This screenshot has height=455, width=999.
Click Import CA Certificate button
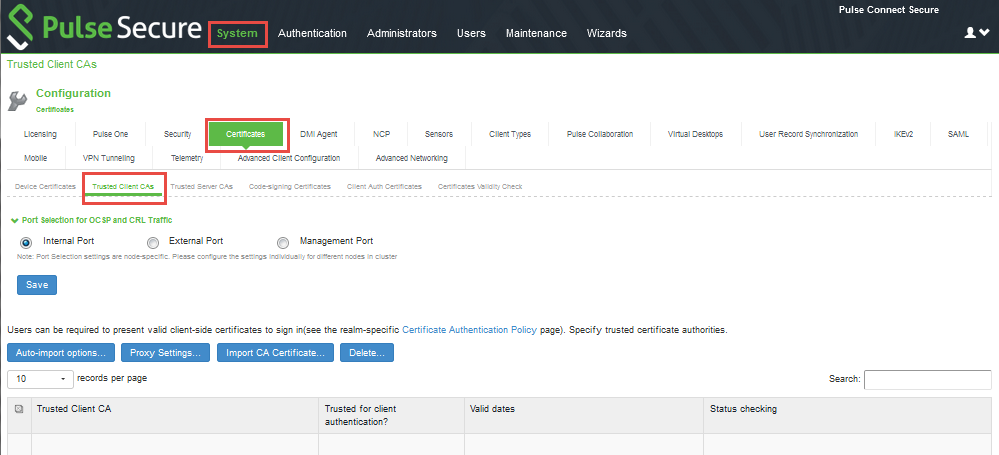click(x=275, y=353)
